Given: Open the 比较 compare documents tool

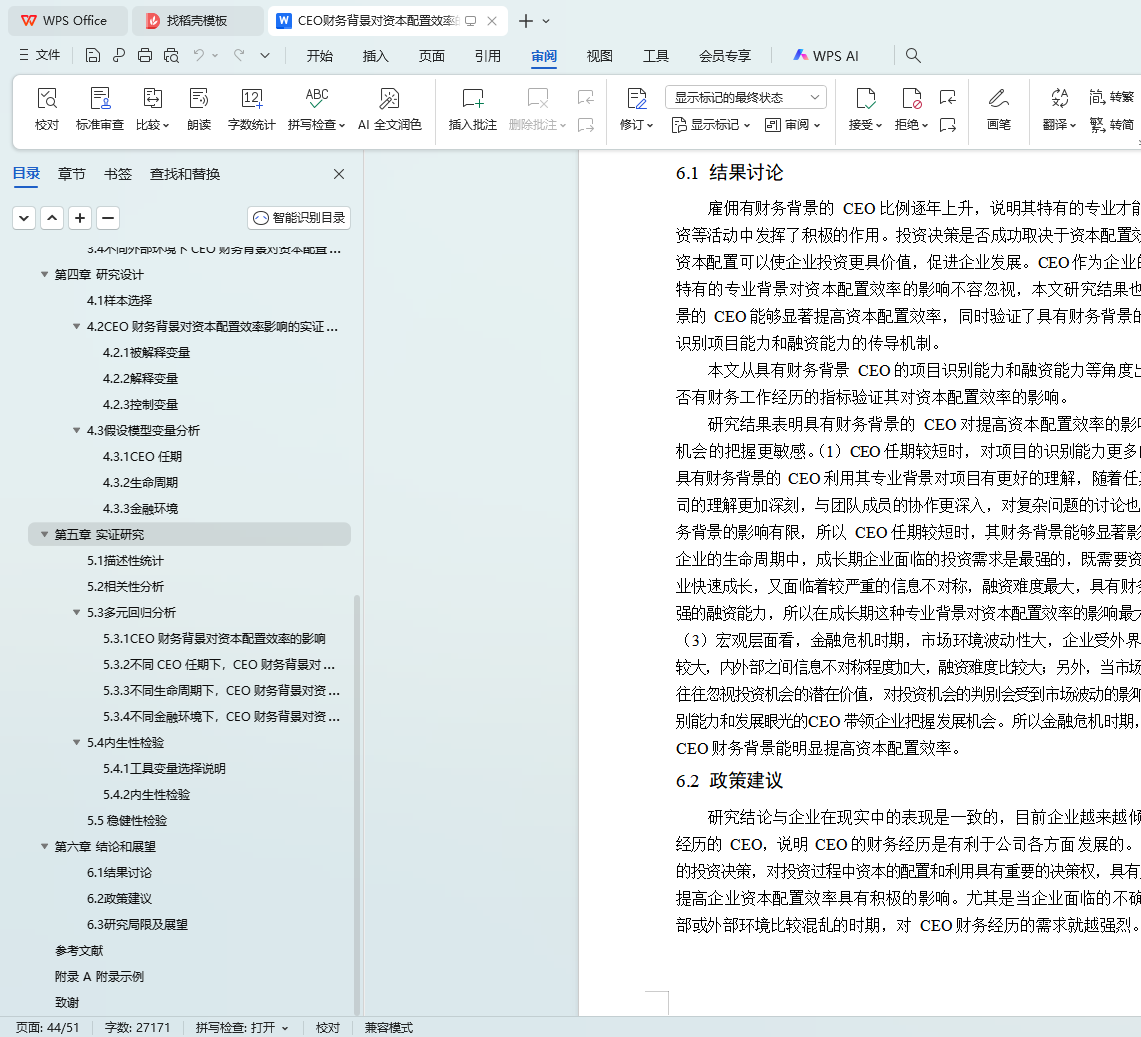Looking at the screenshot, I should point(152,109).
